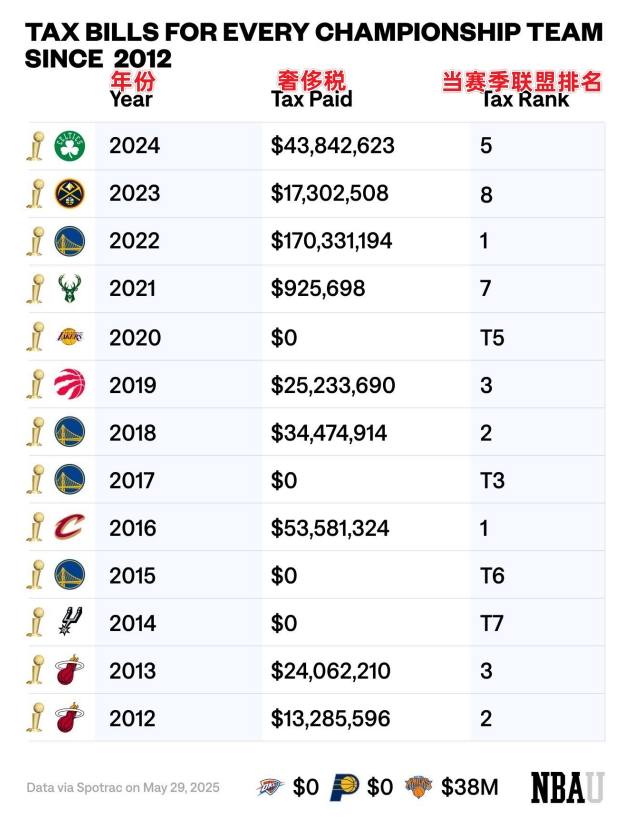Click the Boston Celtics logo in 2024 row
Viewport: 631px width, 826px height.
pyautogui.click(x=70, y=146)
